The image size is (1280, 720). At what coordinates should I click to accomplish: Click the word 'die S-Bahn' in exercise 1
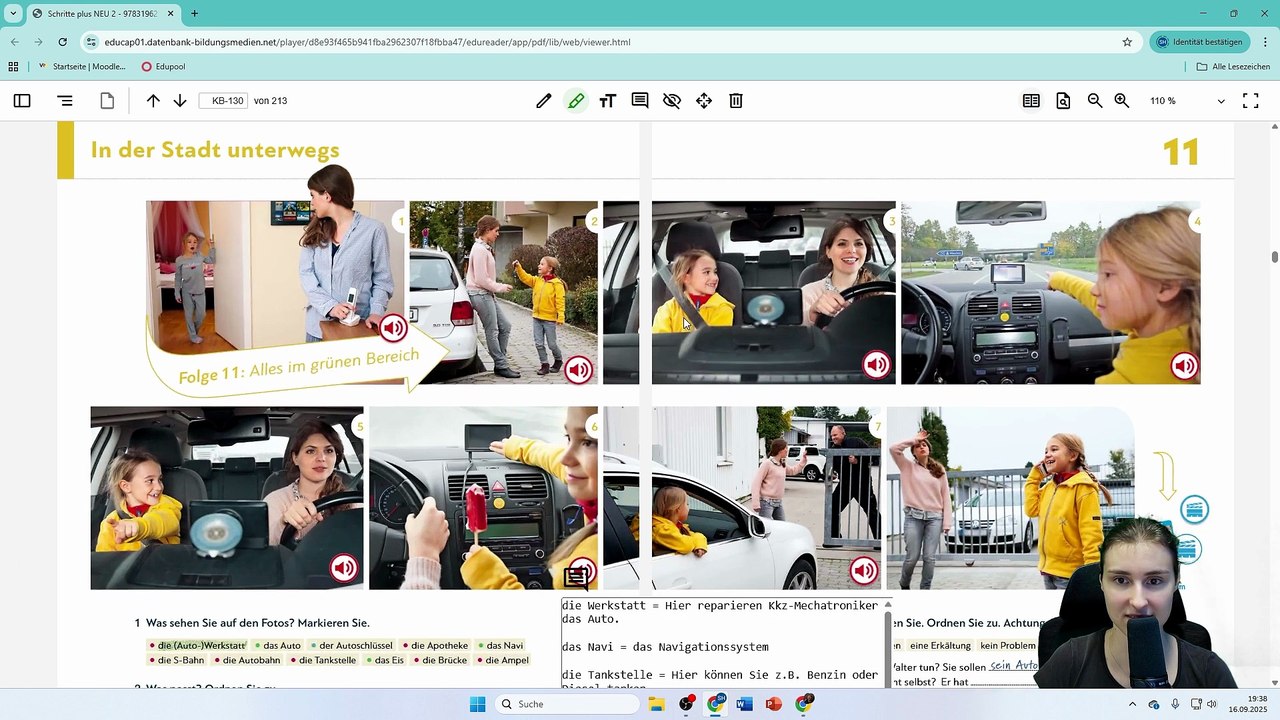(x=181, y=660)
